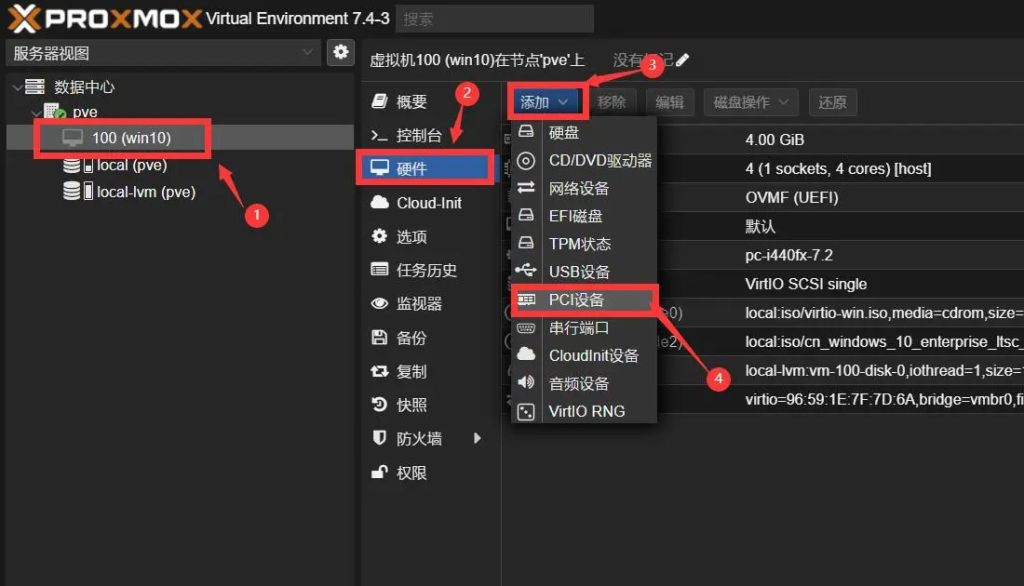1024x586 pixels.
Task: Click the datacenter server icon
Action: click(35, 86)
